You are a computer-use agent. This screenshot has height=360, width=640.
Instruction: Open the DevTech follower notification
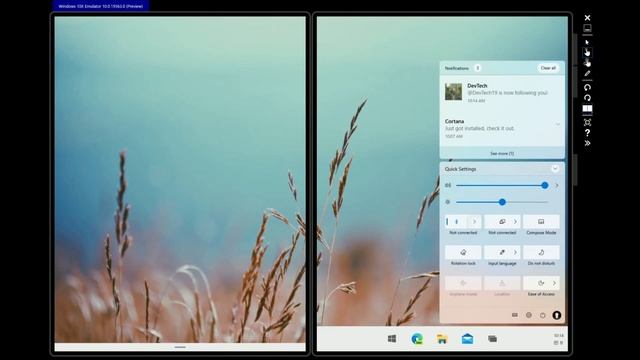coord(502,93)
